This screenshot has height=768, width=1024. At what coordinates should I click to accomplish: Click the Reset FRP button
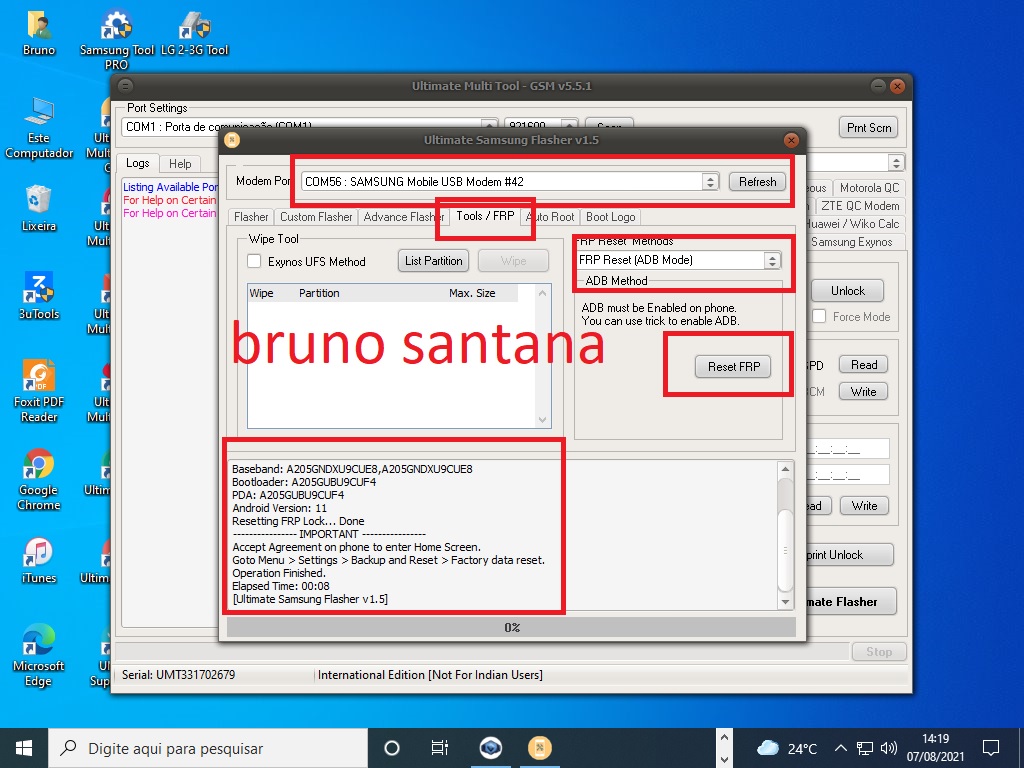[734, 367]
